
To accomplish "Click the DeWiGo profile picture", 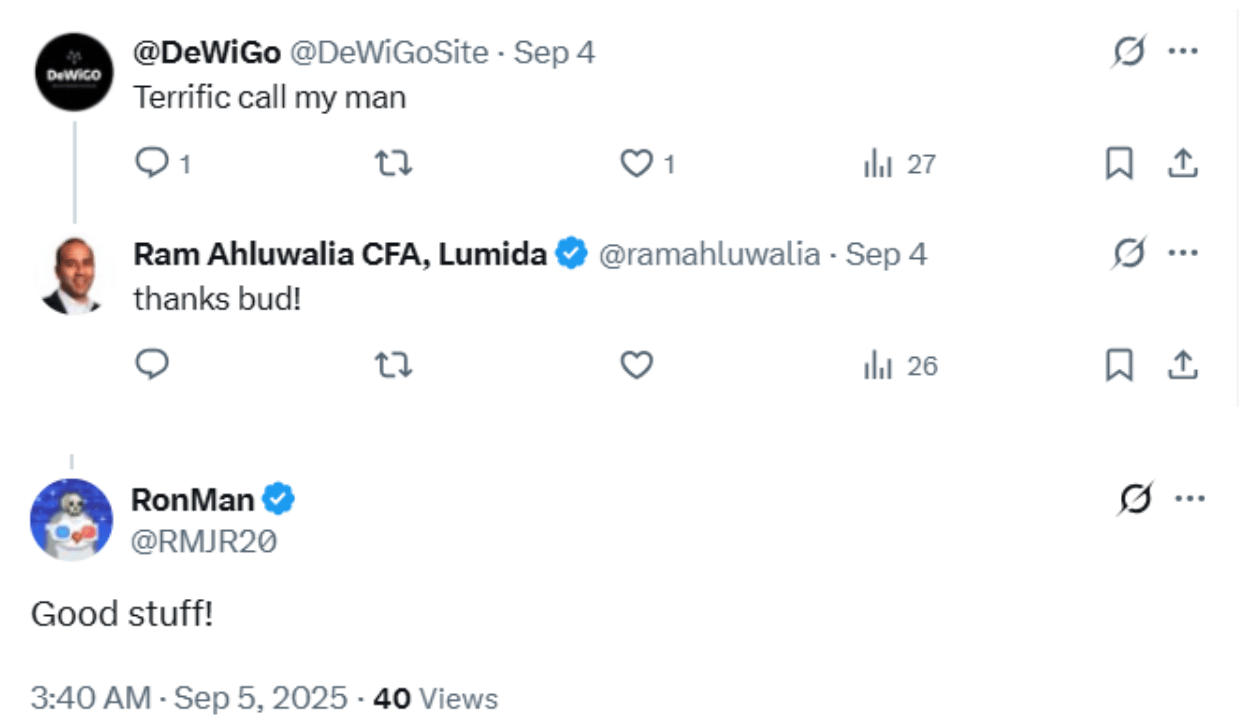I will point(72,72).
